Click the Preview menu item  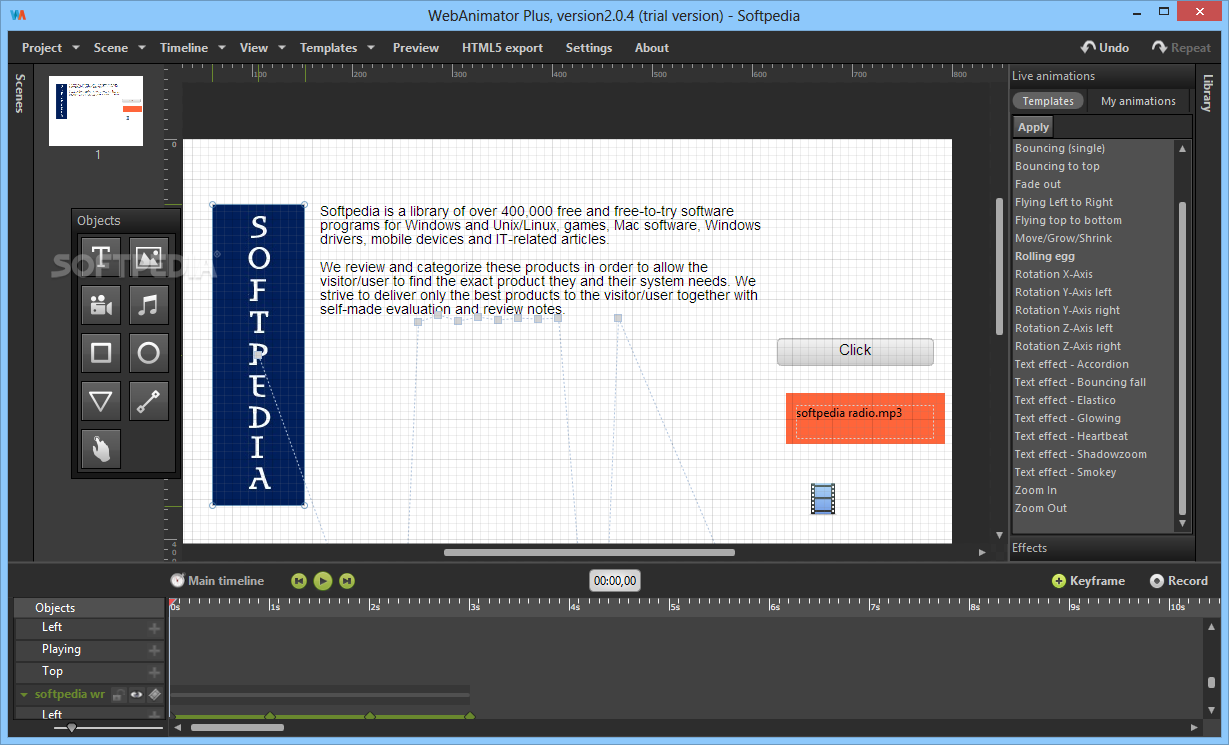(x=416, y=47)
